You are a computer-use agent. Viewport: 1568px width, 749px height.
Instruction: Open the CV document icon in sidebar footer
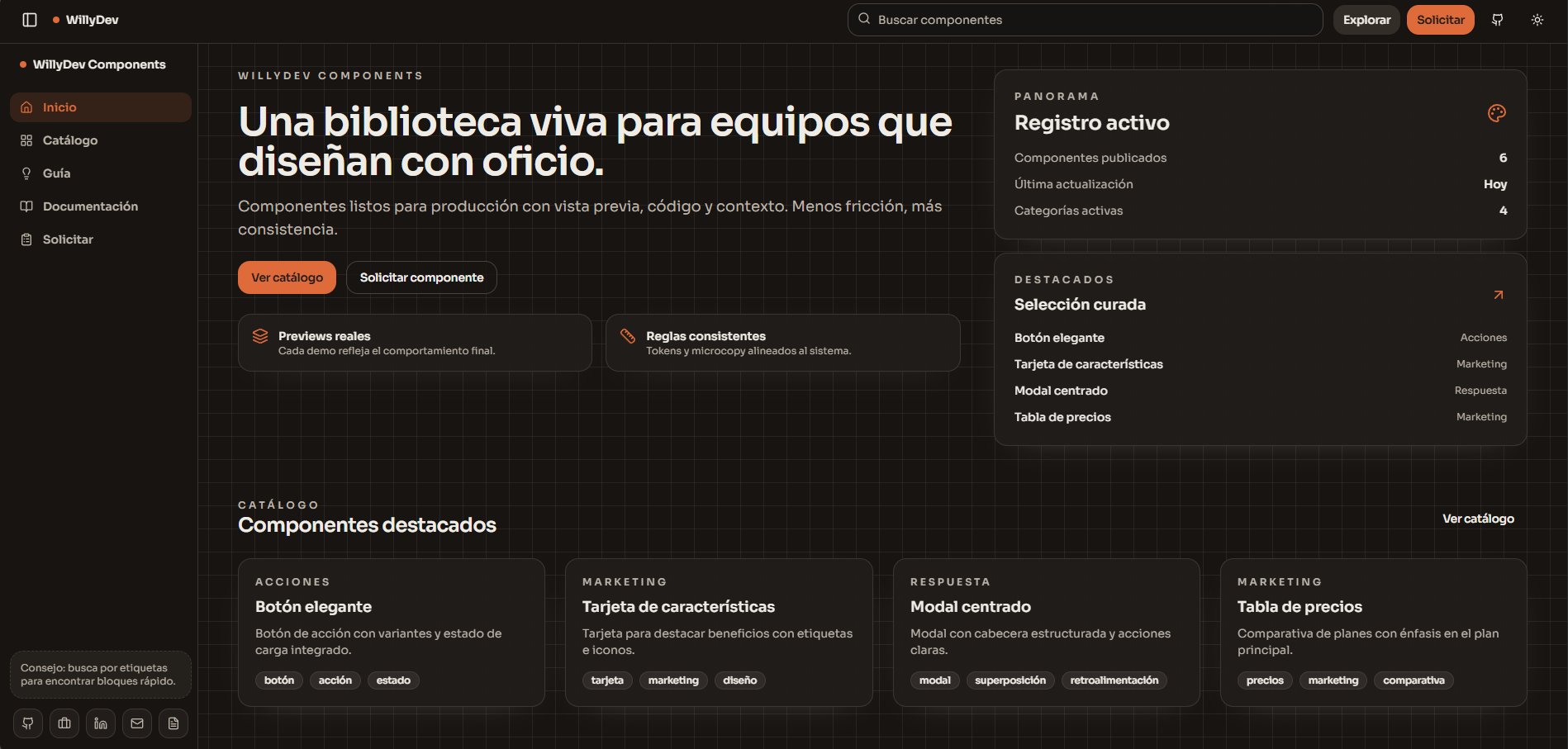click(x=173, y=723)
